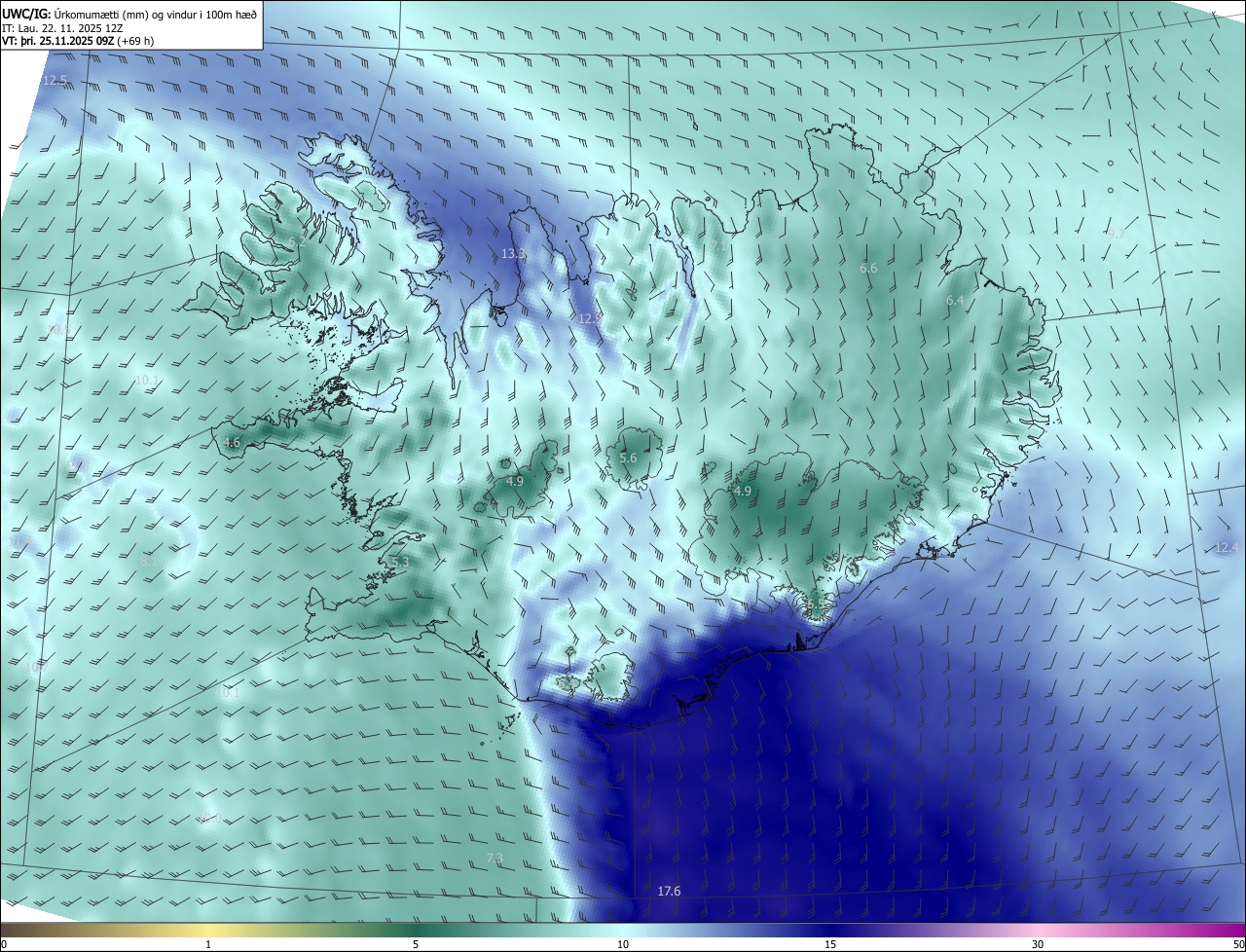This screenshot has height=952, width=1246.
Task: Click the 5.6 value on Hofsjökull glacier
Action: click(628, 458)
